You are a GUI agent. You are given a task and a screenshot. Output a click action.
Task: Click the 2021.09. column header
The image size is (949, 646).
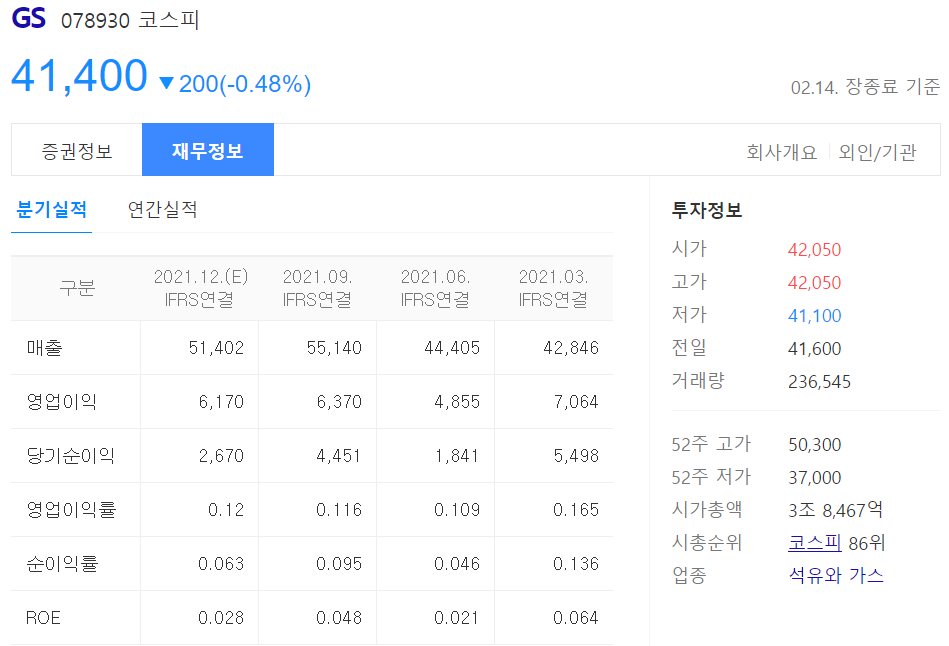click(x=317, y=288)
